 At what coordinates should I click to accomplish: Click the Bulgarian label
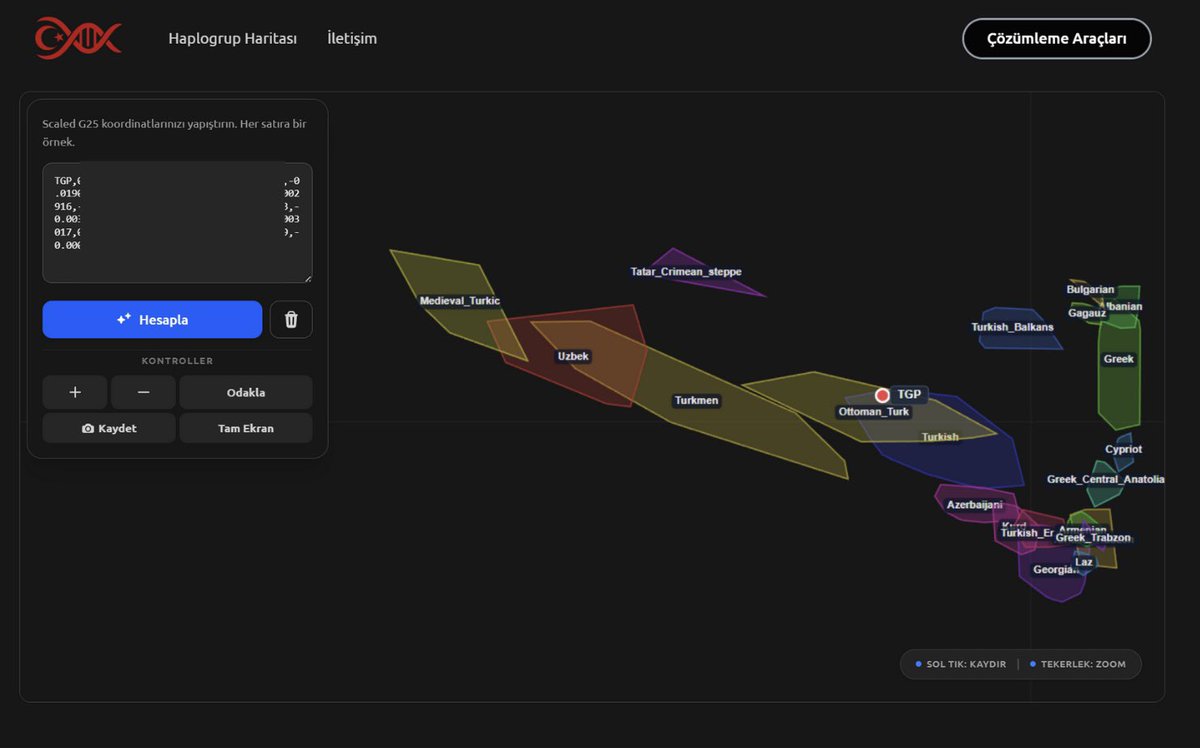1090,290
